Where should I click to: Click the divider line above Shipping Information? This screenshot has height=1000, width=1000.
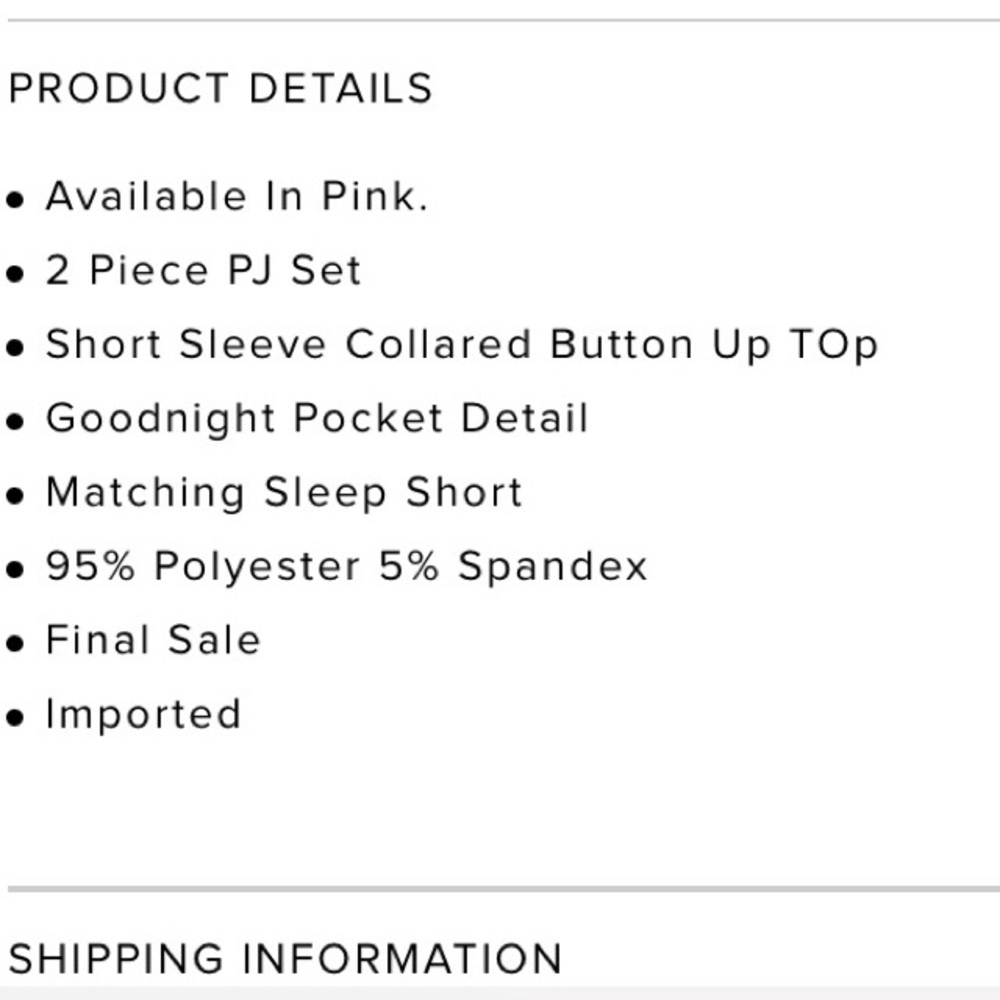pyautogui.click(x=500, y=887)
